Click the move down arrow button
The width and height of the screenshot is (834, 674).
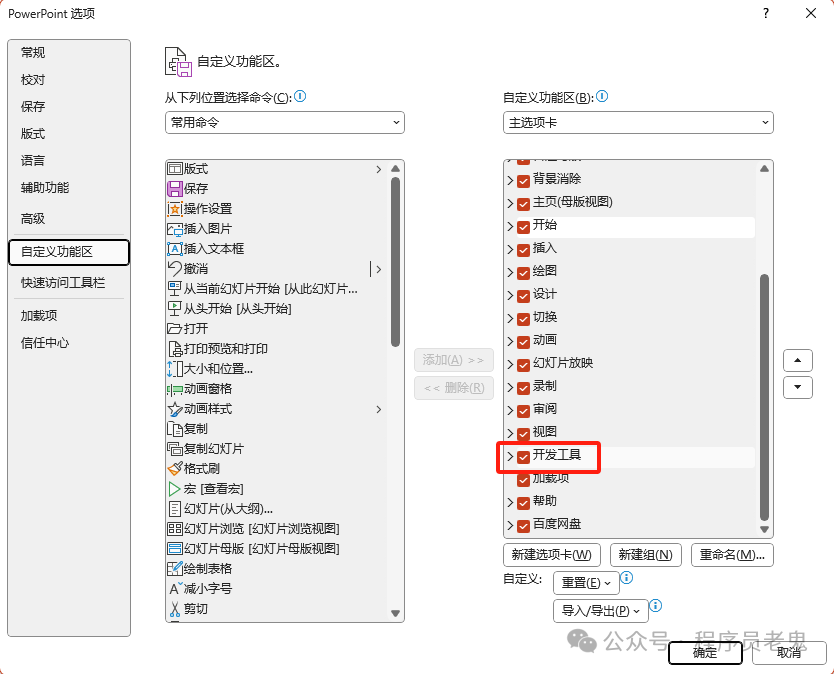click(797, 387)
